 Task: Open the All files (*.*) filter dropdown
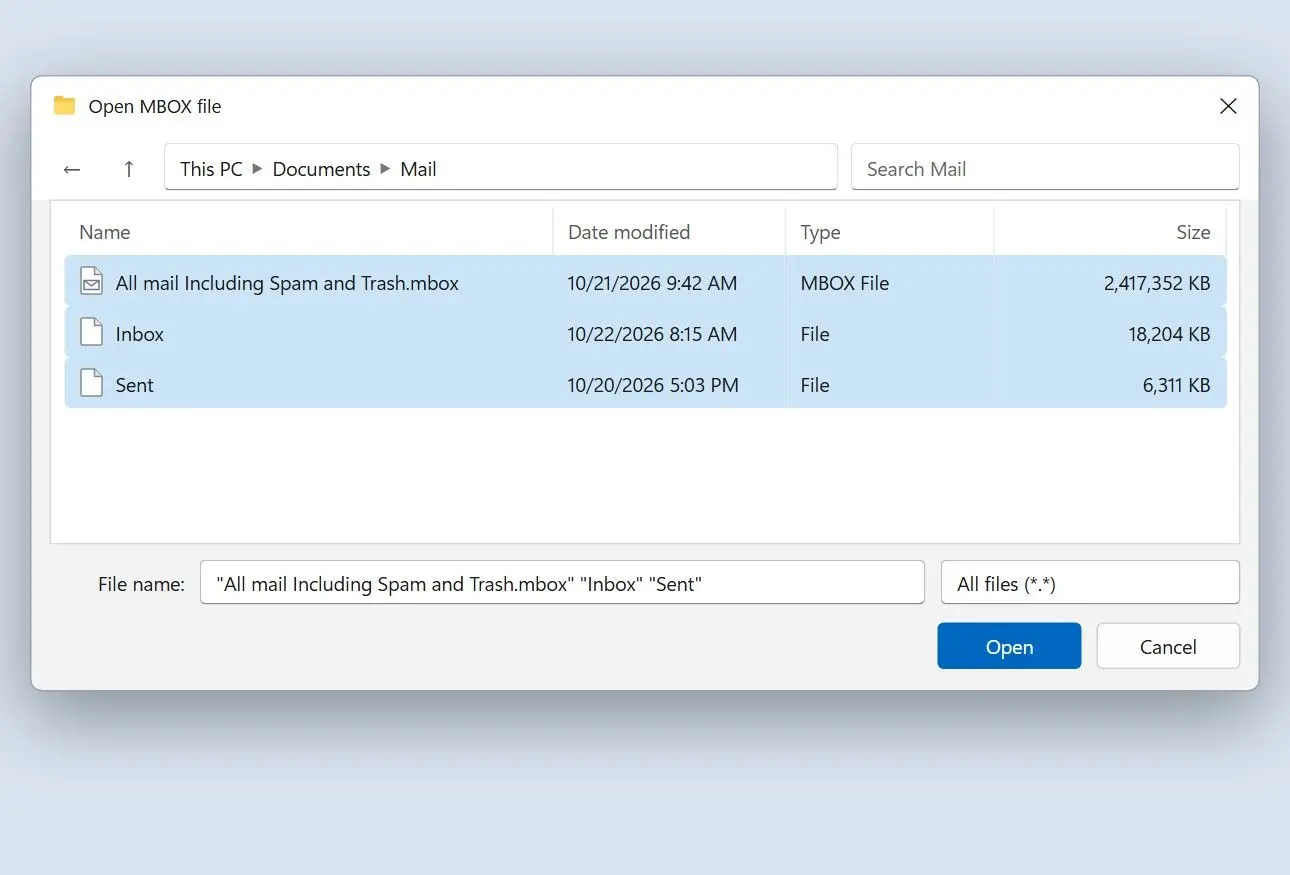point(1090,583)
